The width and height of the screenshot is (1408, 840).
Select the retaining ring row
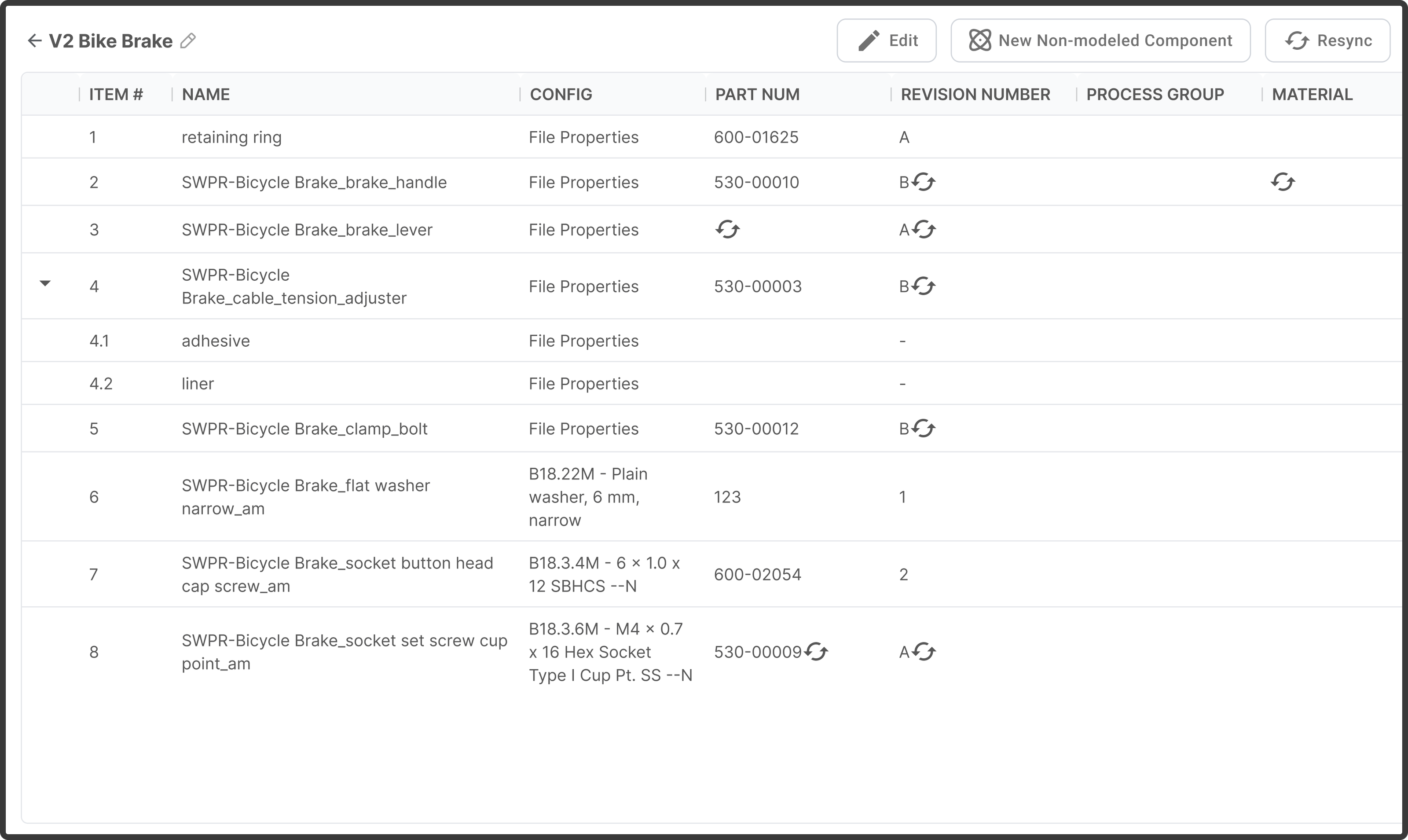(231, 137)
